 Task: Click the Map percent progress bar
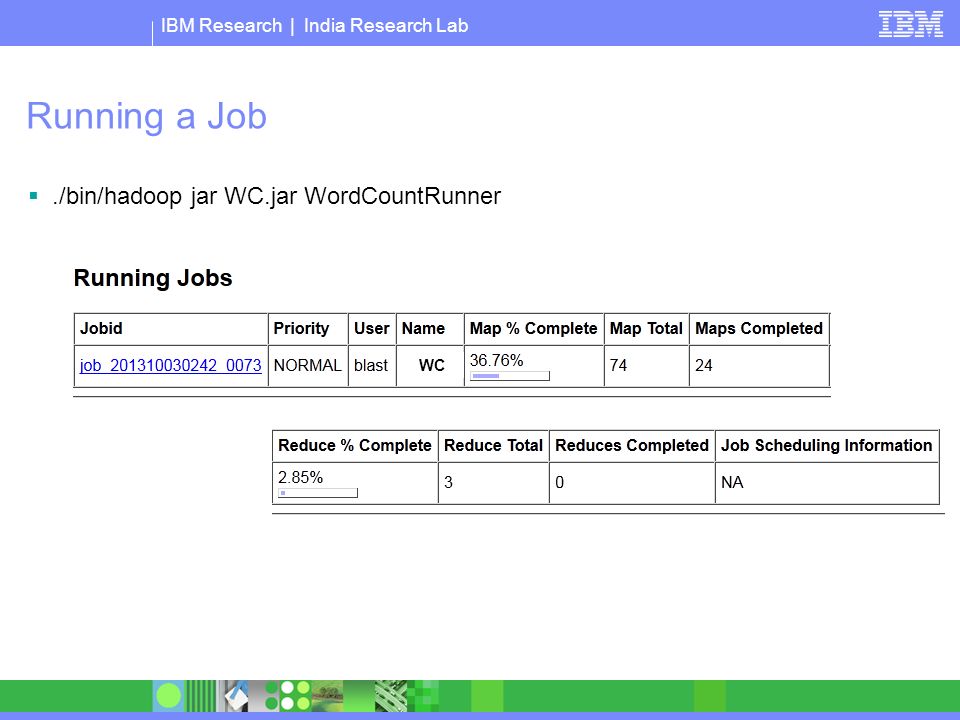509,376
